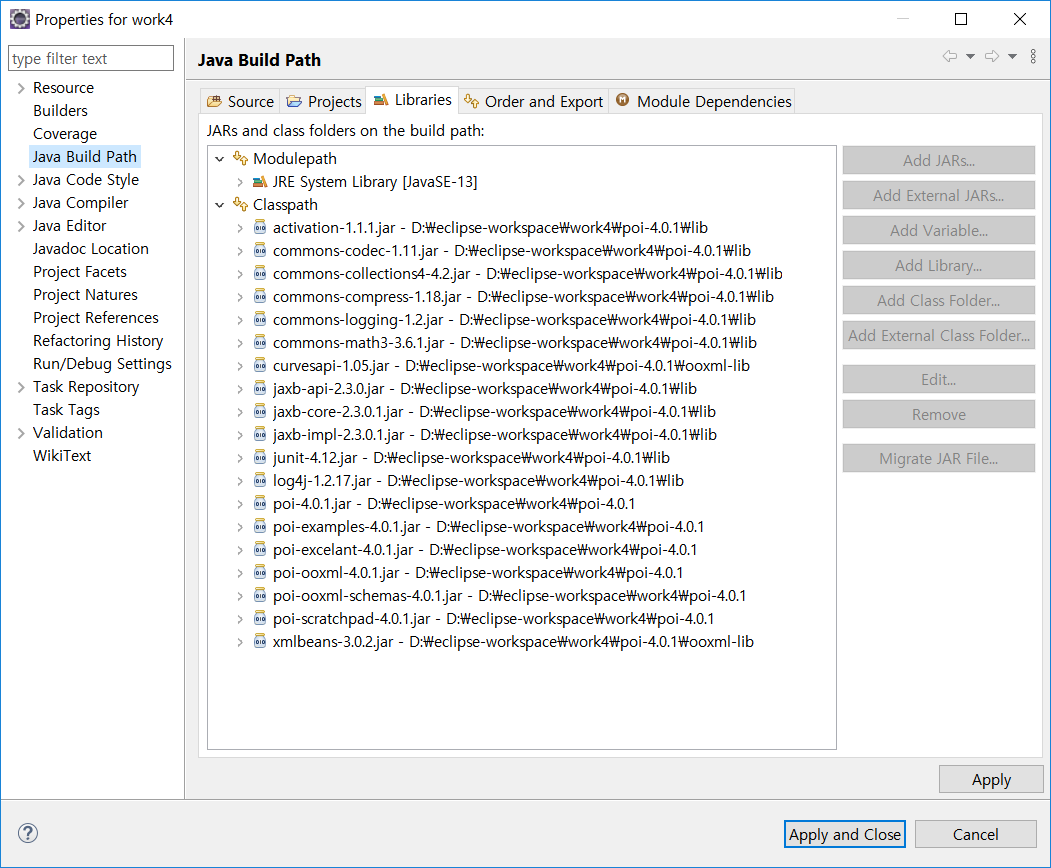Screen dimensions: 1051x868
Task: Select Project Facets in sidebar
Action: click(x=80, y=271)
